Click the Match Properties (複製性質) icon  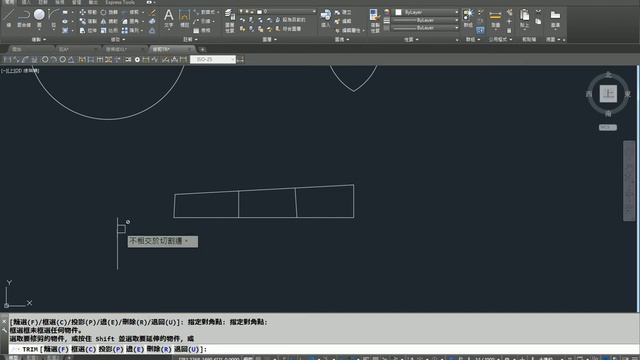point(375,20)
